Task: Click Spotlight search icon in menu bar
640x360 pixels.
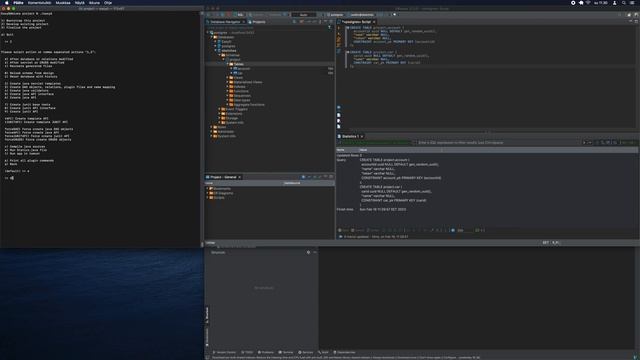Action: point(623,2)
